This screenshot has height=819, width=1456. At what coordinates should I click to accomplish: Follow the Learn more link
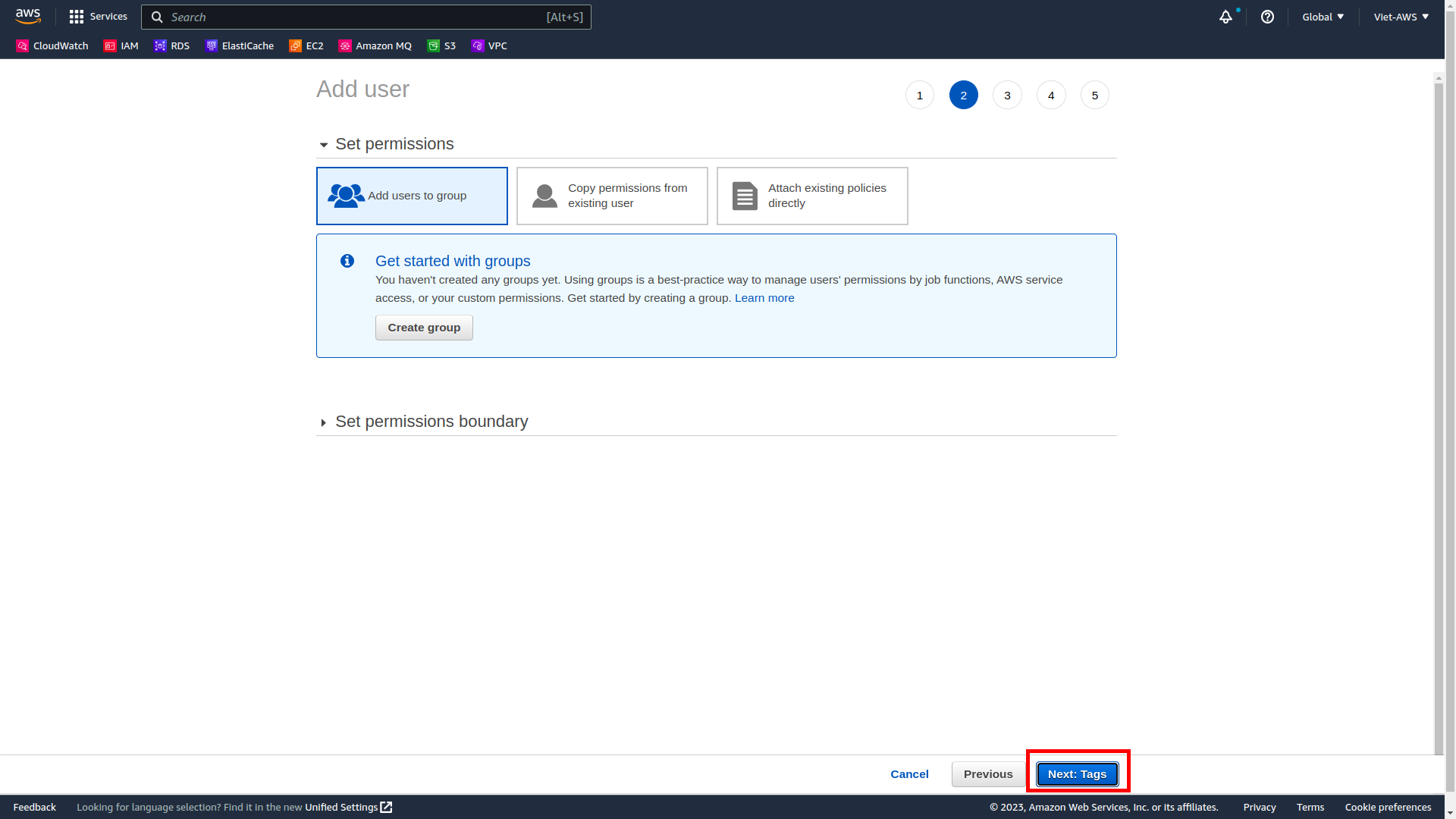point(764,298)
